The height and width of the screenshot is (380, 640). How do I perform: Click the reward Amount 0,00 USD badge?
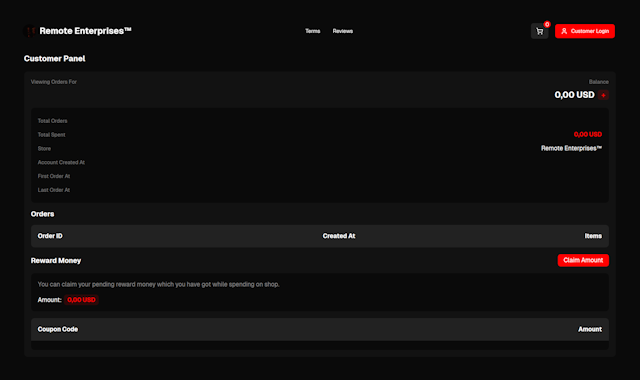(81, 300)
